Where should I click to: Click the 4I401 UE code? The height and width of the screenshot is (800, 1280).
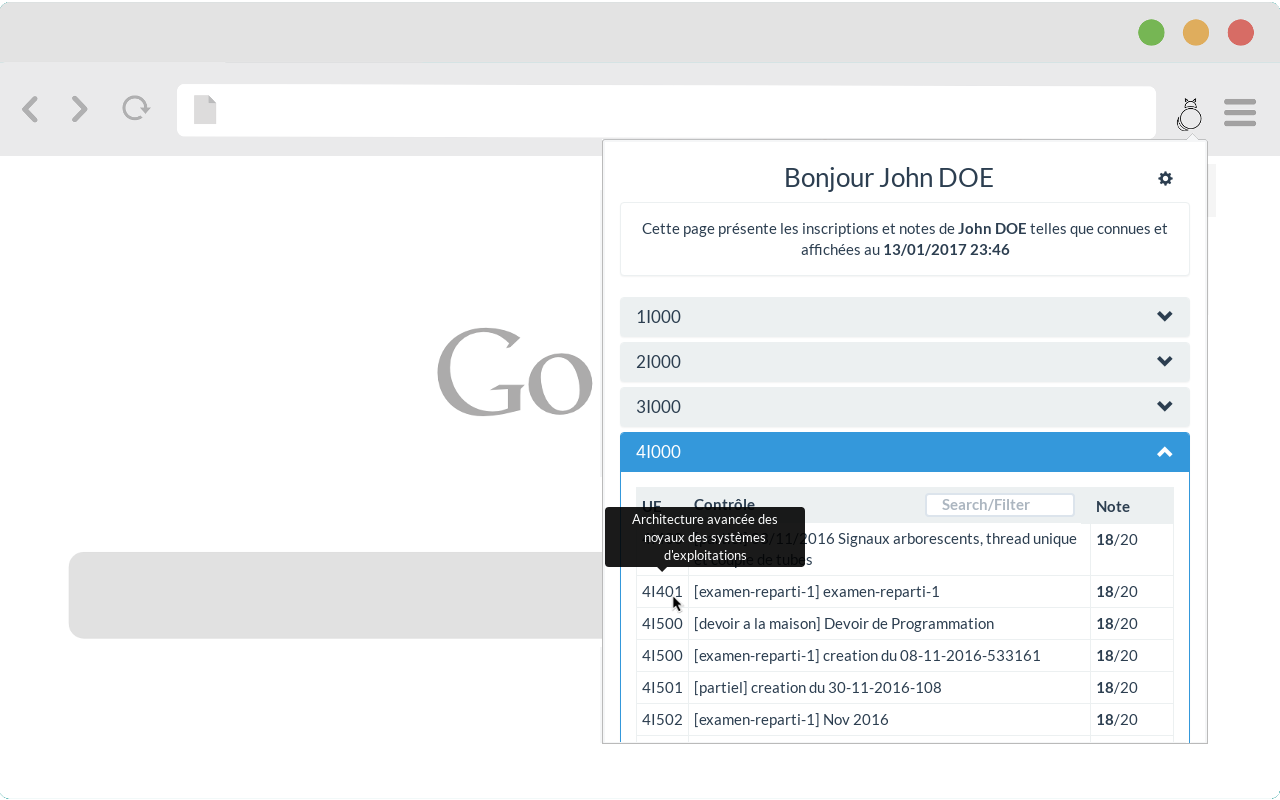[662, 592]
